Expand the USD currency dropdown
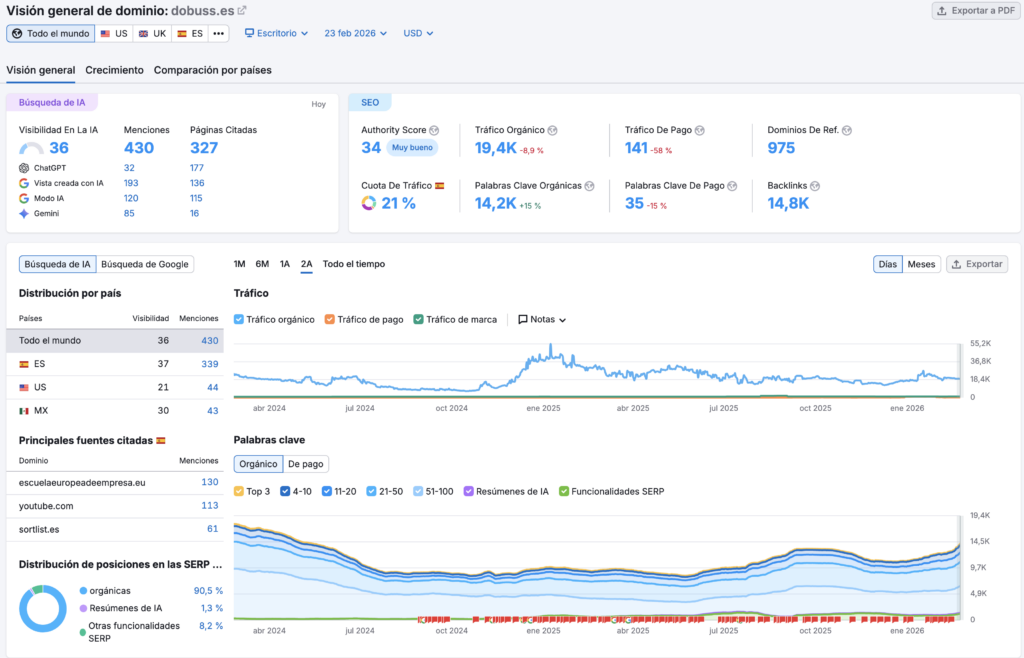The width and height of the screenshot is (1024, 658). click(418, 33)
